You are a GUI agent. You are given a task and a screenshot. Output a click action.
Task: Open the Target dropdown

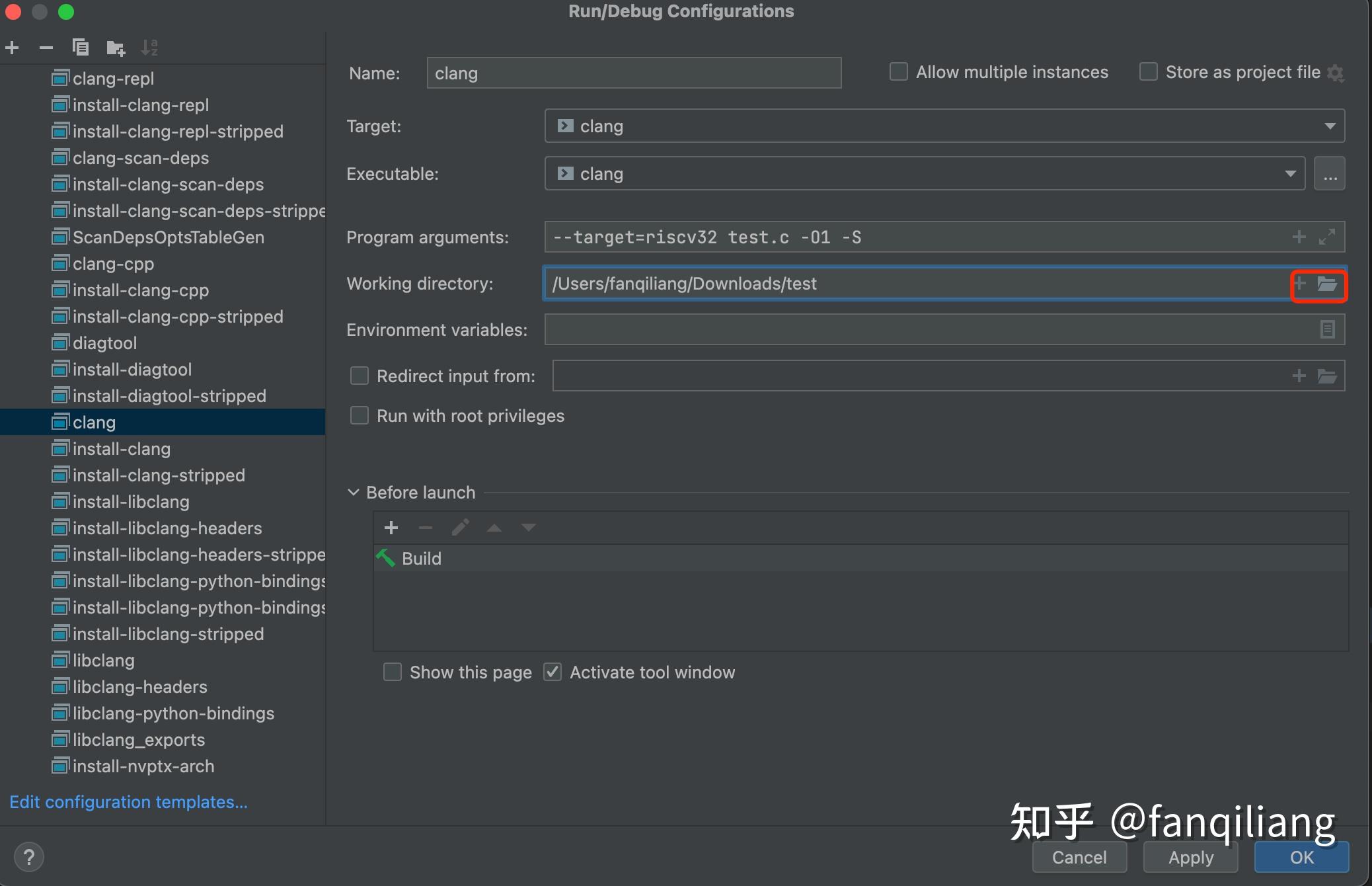pos(1330,126)
